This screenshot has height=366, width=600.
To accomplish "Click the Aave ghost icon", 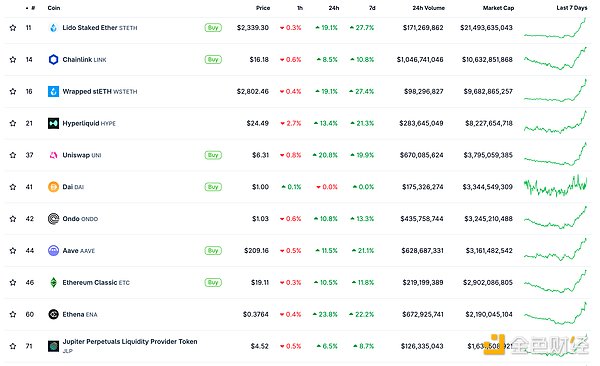I will (x=54, y=250).
